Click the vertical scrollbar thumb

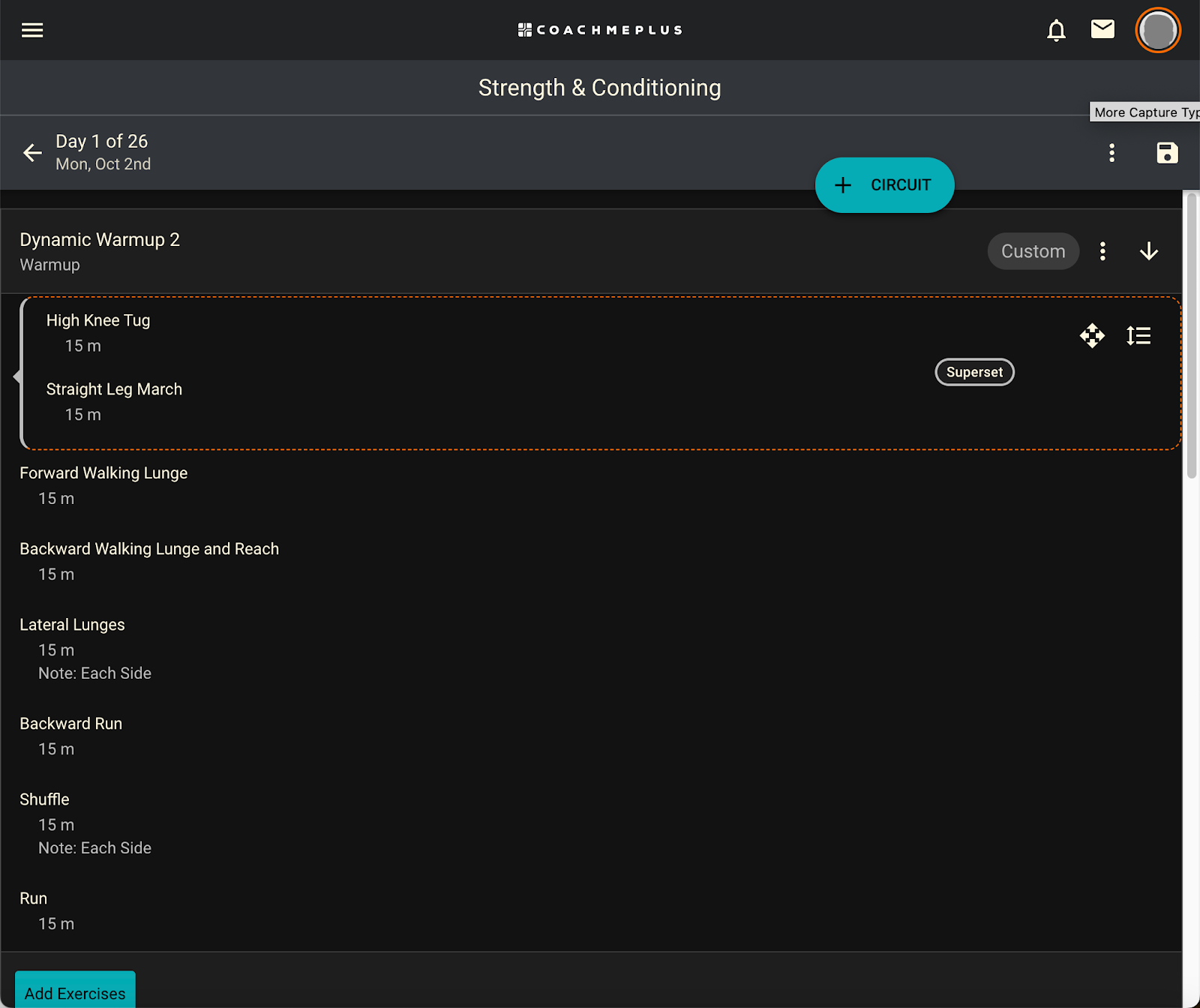tap(1191, 334)
